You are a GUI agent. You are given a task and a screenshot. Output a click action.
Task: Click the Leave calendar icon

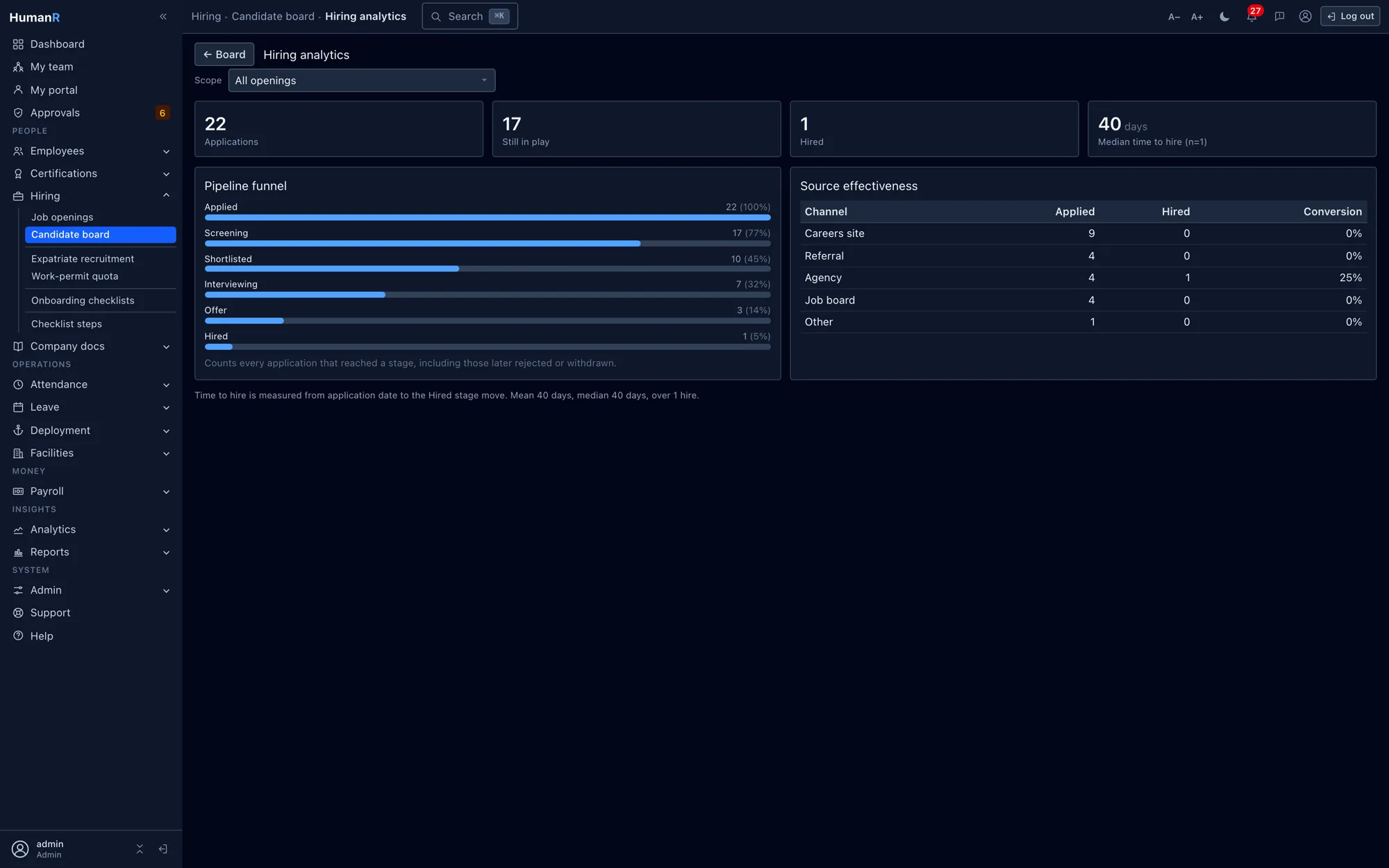point(18,407)
